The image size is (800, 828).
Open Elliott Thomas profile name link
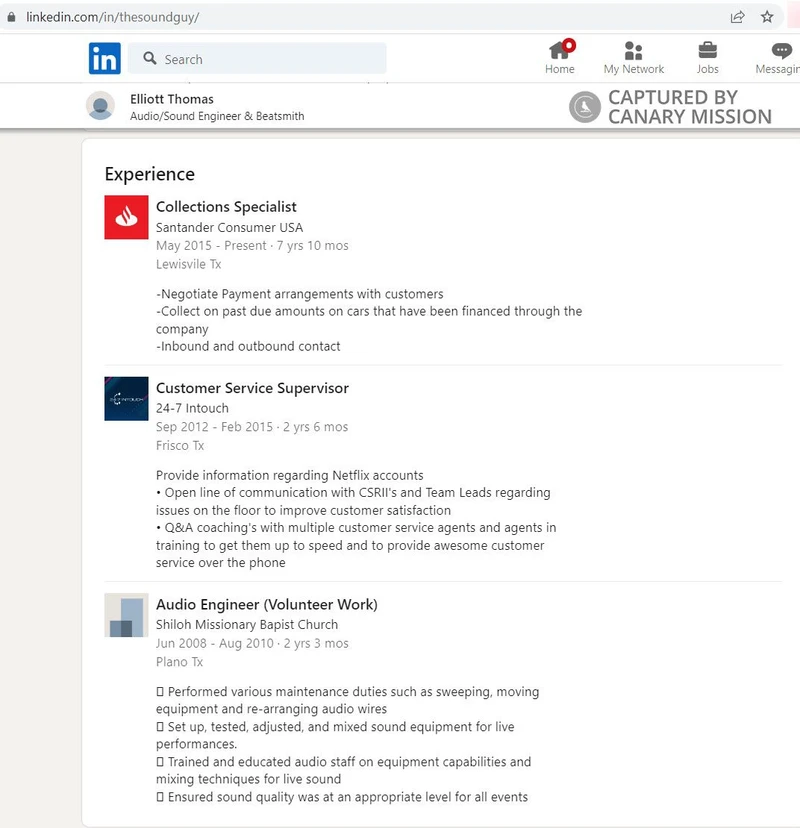[172, 99]
